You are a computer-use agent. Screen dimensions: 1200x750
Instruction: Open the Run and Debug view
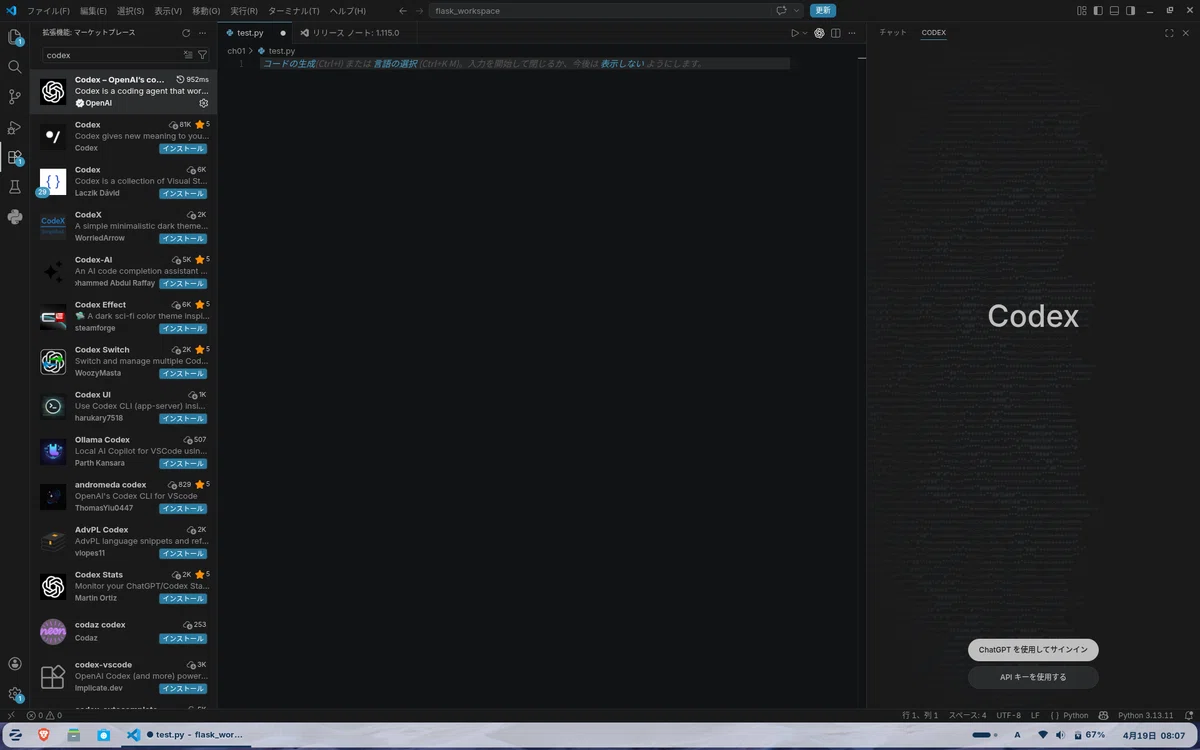(x=14, y=127)
